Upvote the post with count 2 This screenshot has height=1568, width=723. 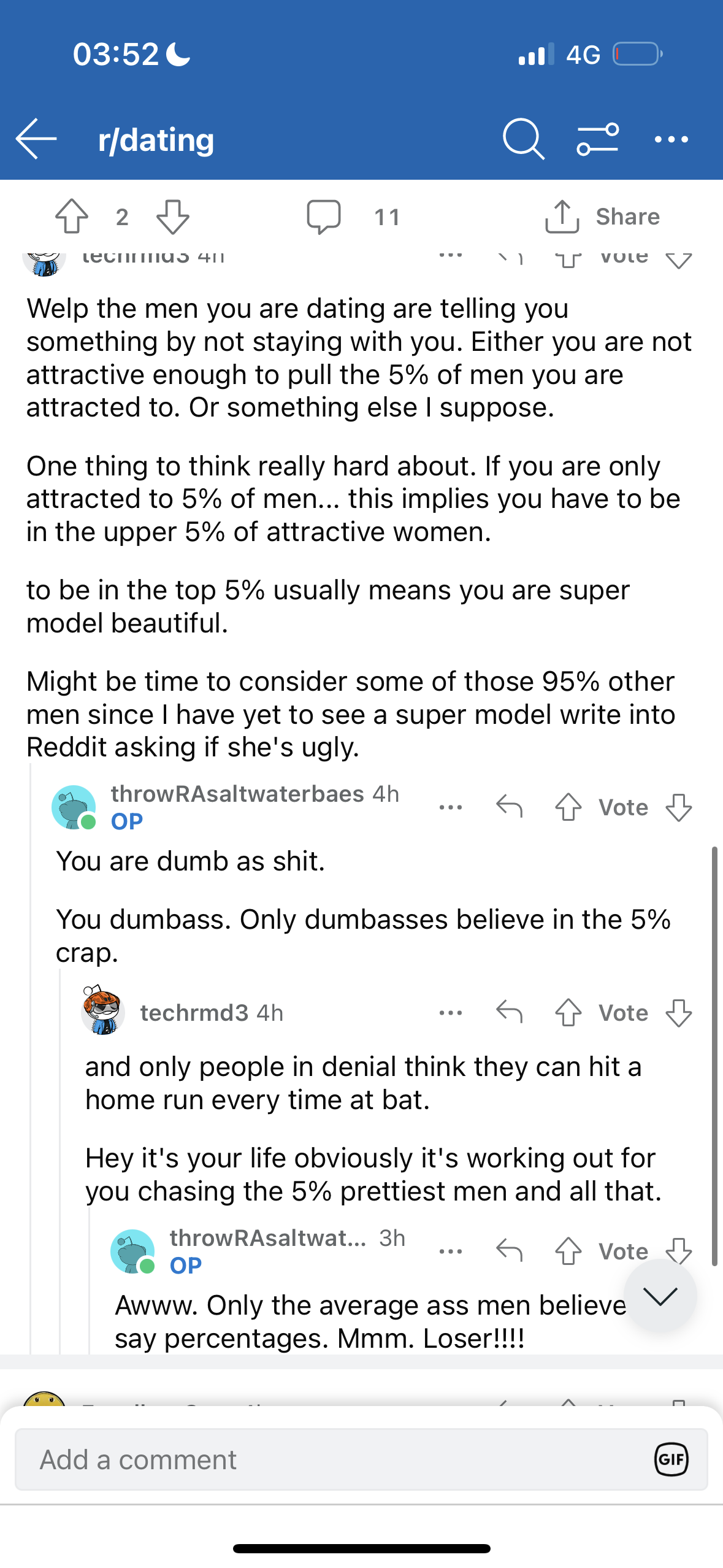coord(72,217)
